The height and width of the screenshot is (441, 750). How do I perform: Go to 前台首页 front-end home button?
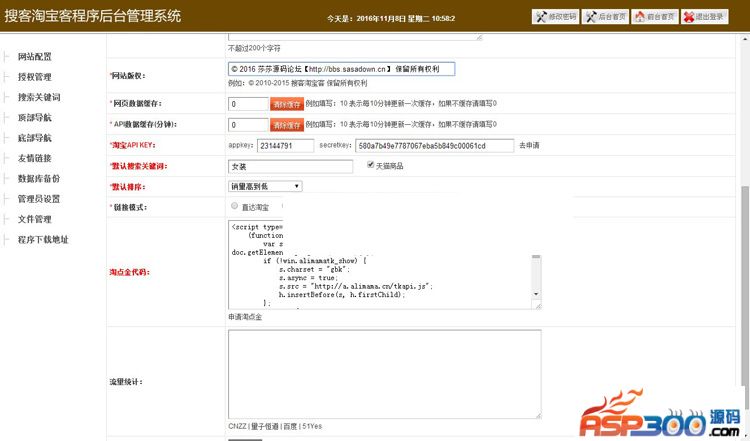(x=655, y=17)
